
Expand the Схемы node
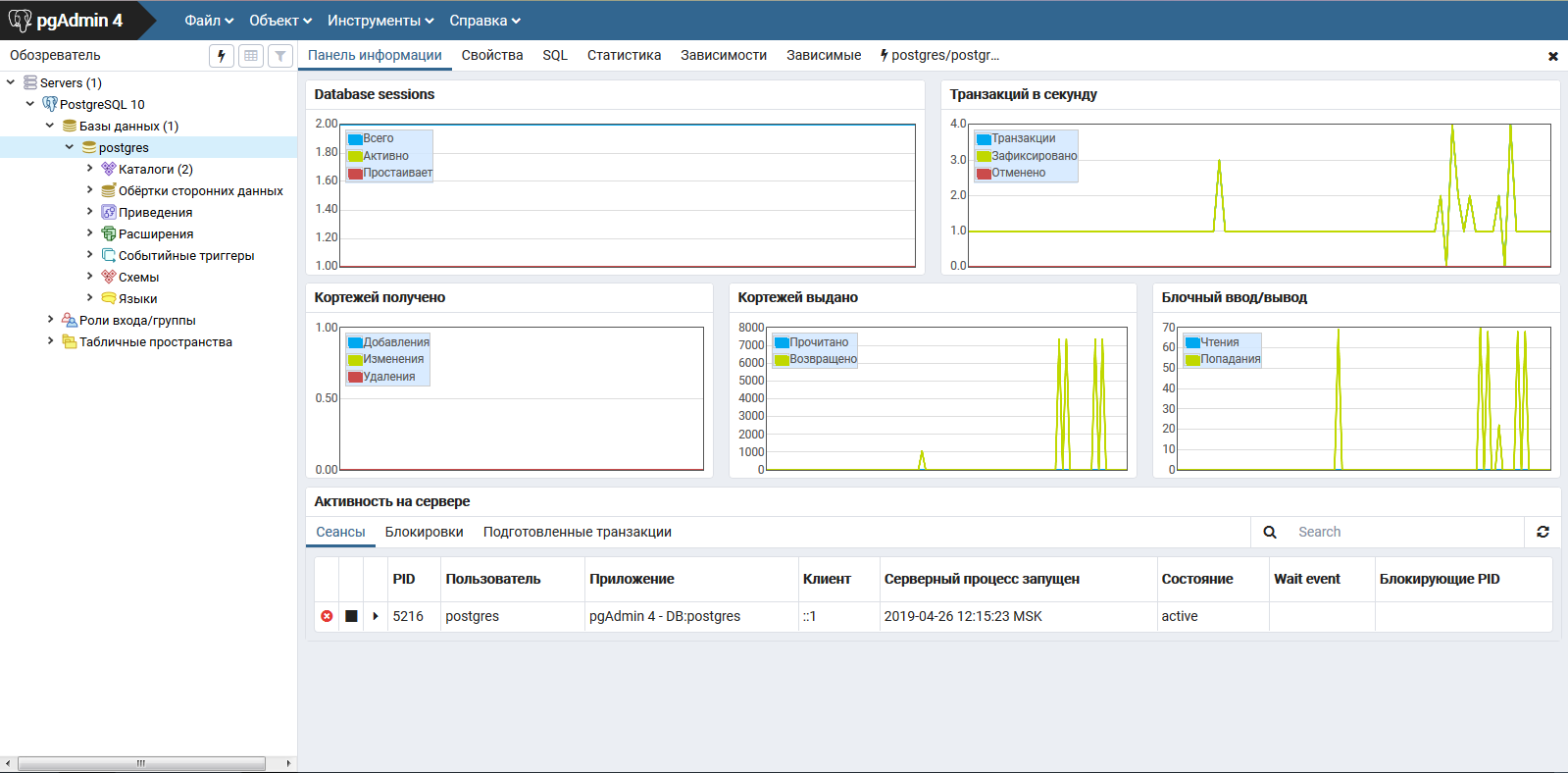89,277
